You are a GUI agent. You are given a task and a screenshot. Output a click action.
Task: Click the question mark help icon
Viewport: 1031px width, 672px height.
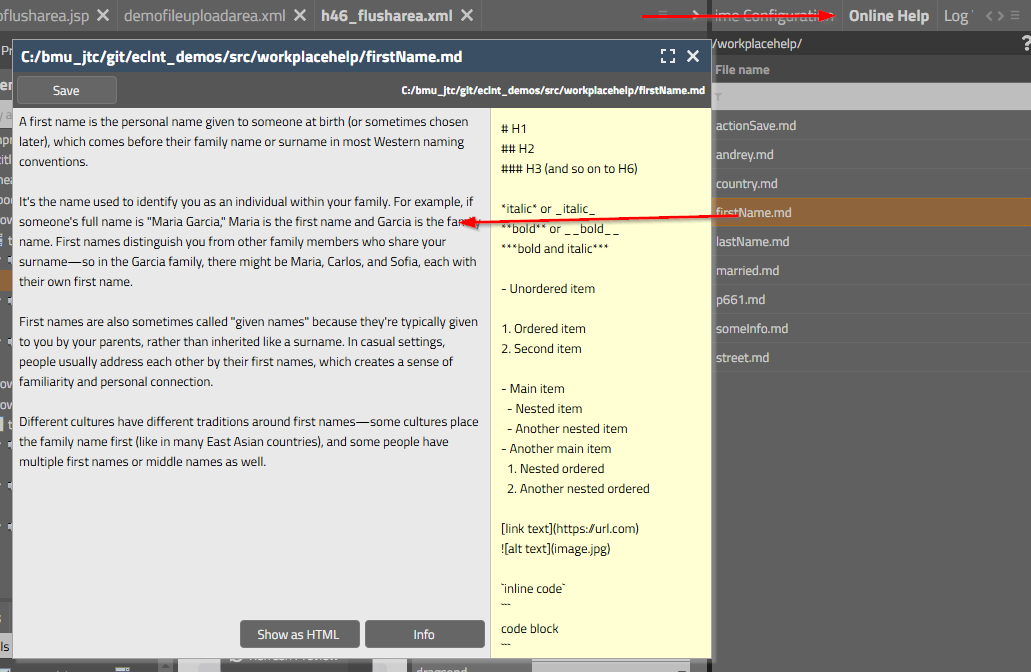[x=1025, y=43]
